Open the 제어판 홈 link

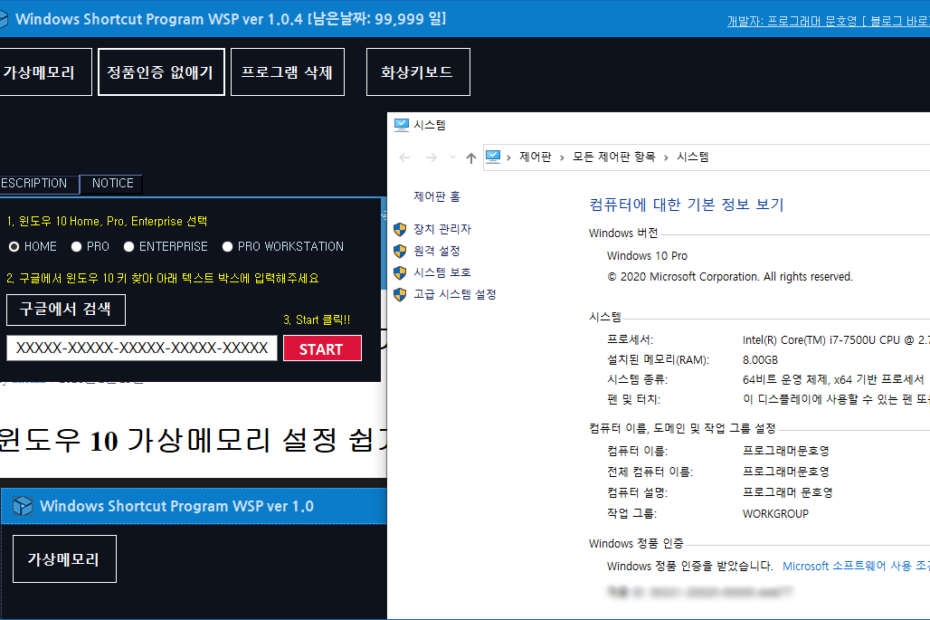[x=437, y=197]
